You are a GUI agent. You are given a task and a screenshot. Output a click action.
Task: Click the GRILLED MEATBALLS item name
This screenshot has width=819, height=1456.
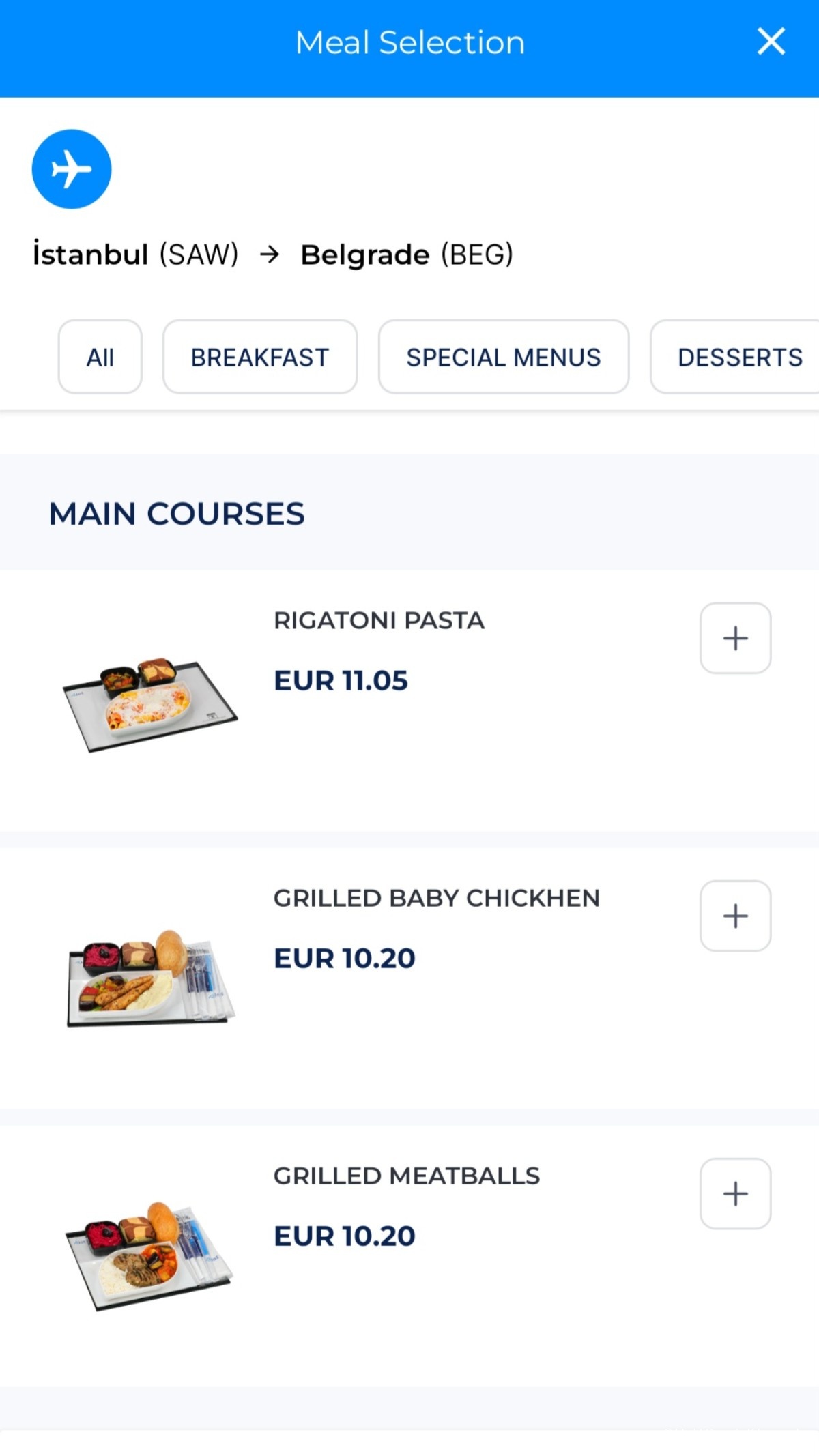click(407, 1176)
